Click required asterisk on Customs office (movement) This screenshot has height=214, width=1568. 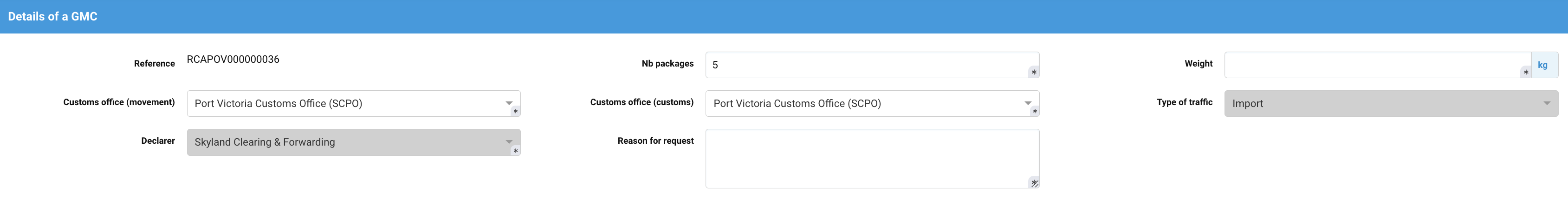(515, 112)
